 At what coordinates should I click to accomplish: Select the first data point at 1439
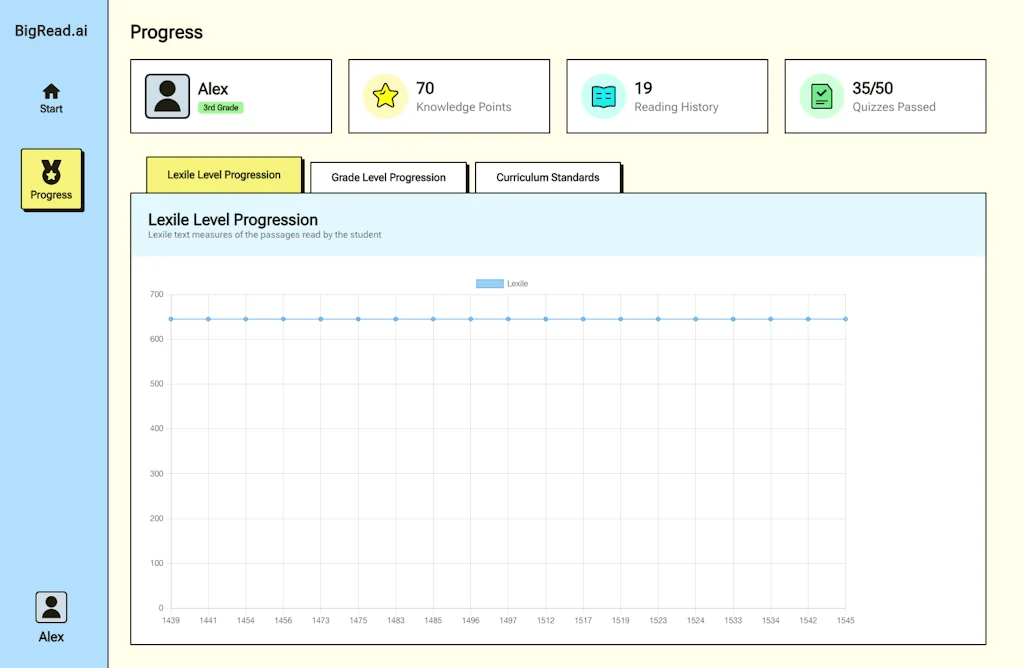(171, 319)
